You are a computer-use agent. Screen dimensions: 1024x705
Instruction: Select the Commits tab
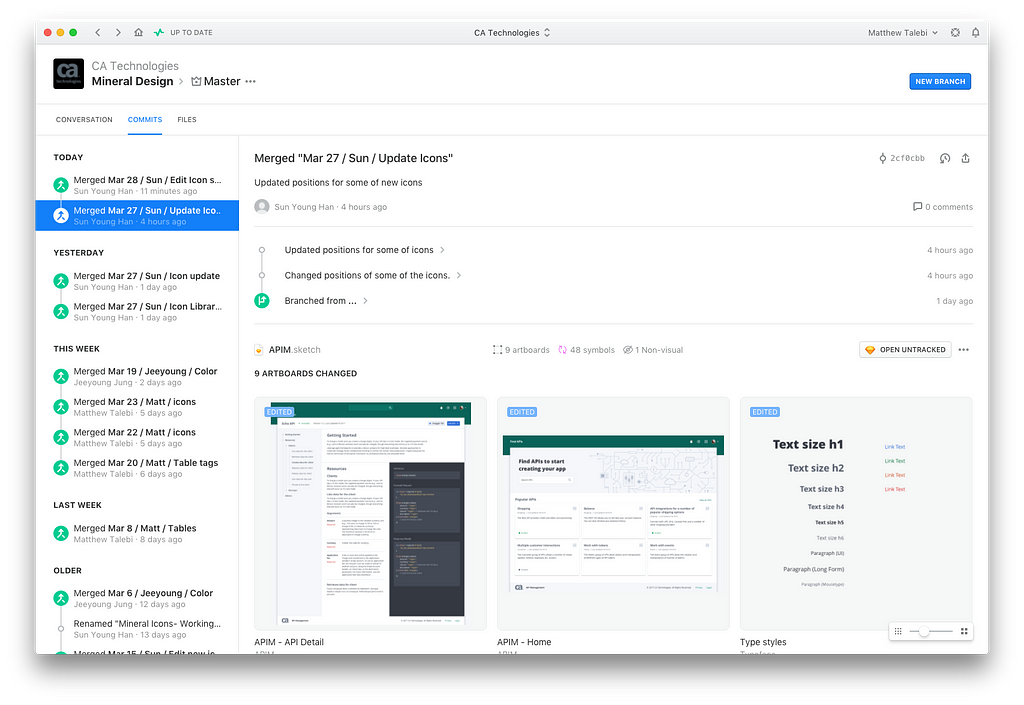pyautogui.click(x=145, y=119)
